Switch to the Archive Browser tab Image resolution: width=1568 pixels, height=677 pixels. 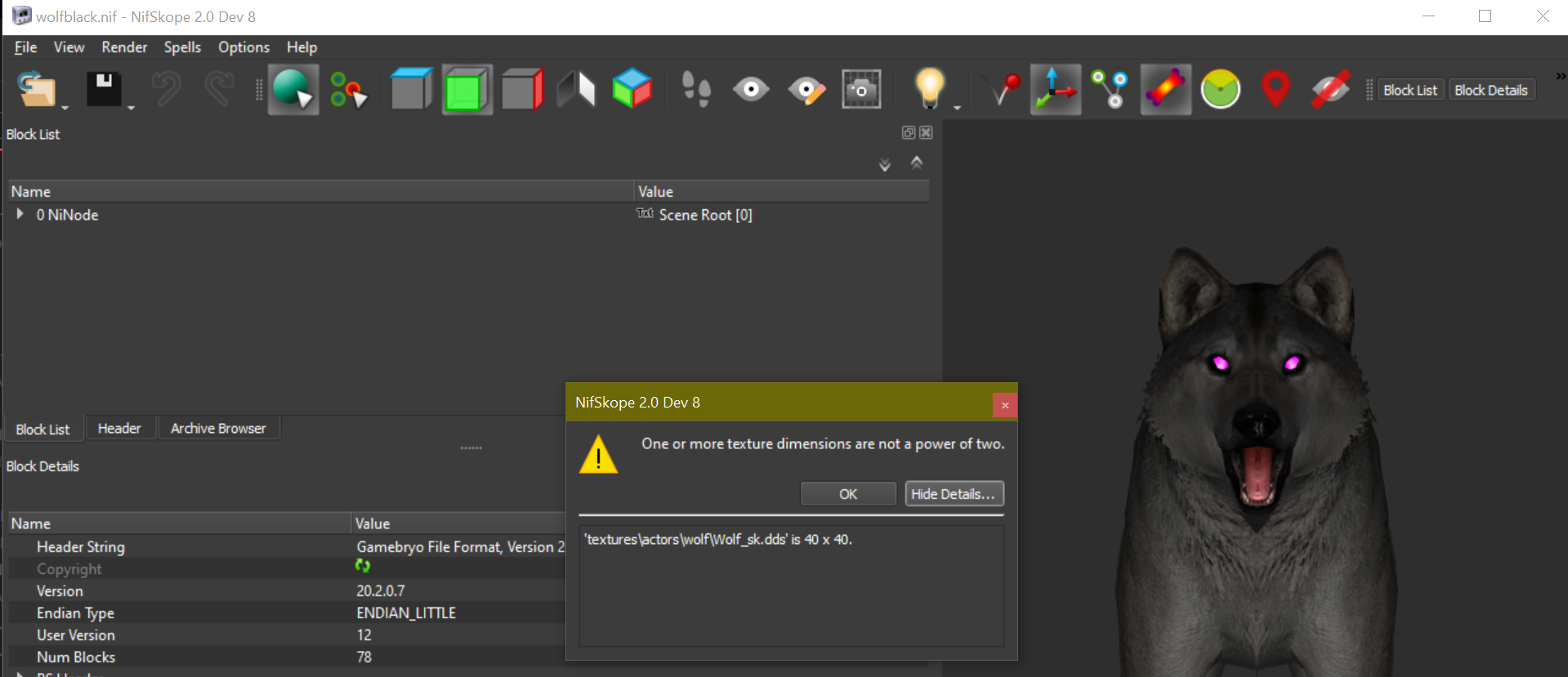point(218,428)
